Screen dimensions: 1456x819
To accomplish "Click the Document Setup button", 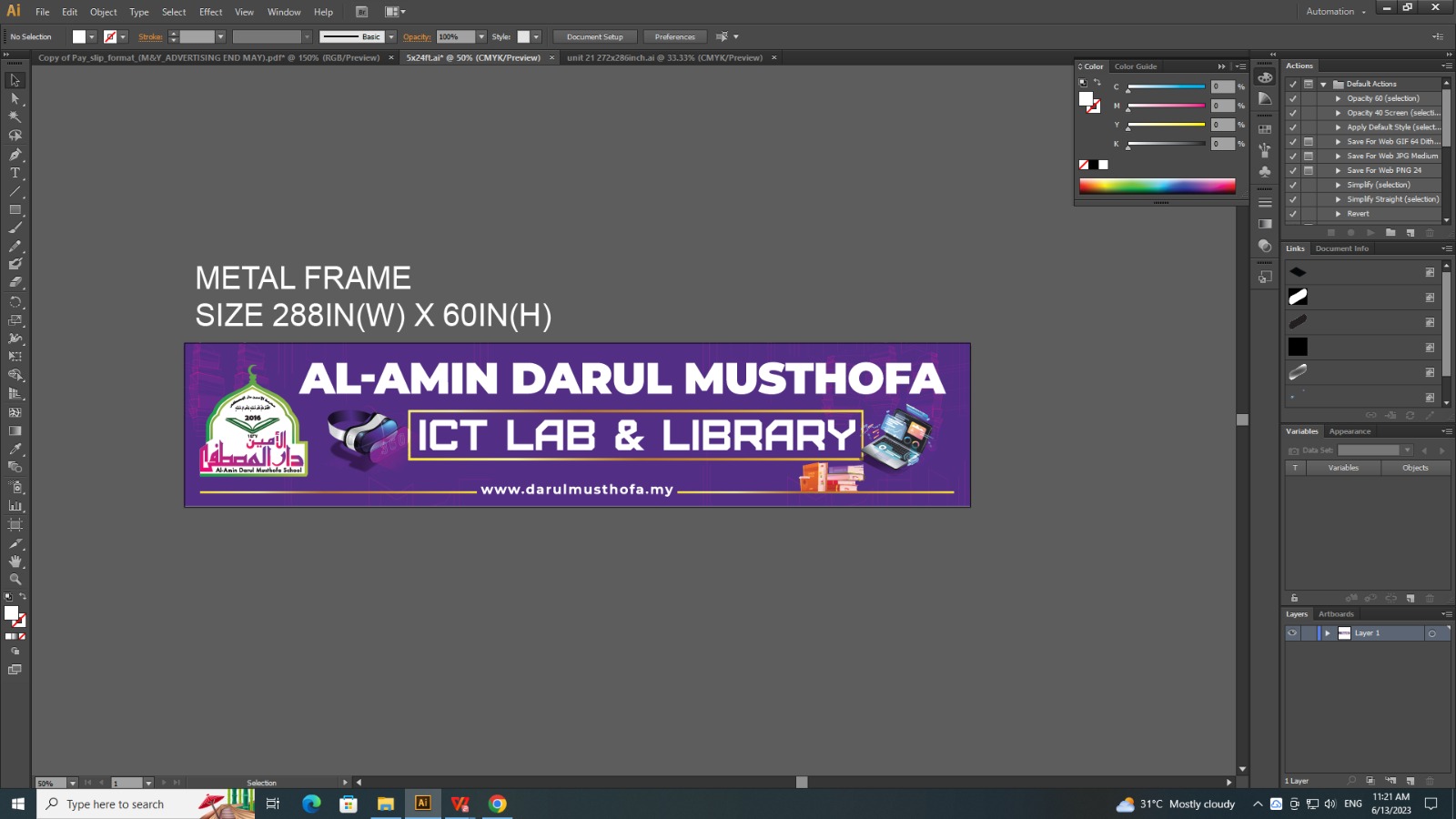I will [595, 37].
